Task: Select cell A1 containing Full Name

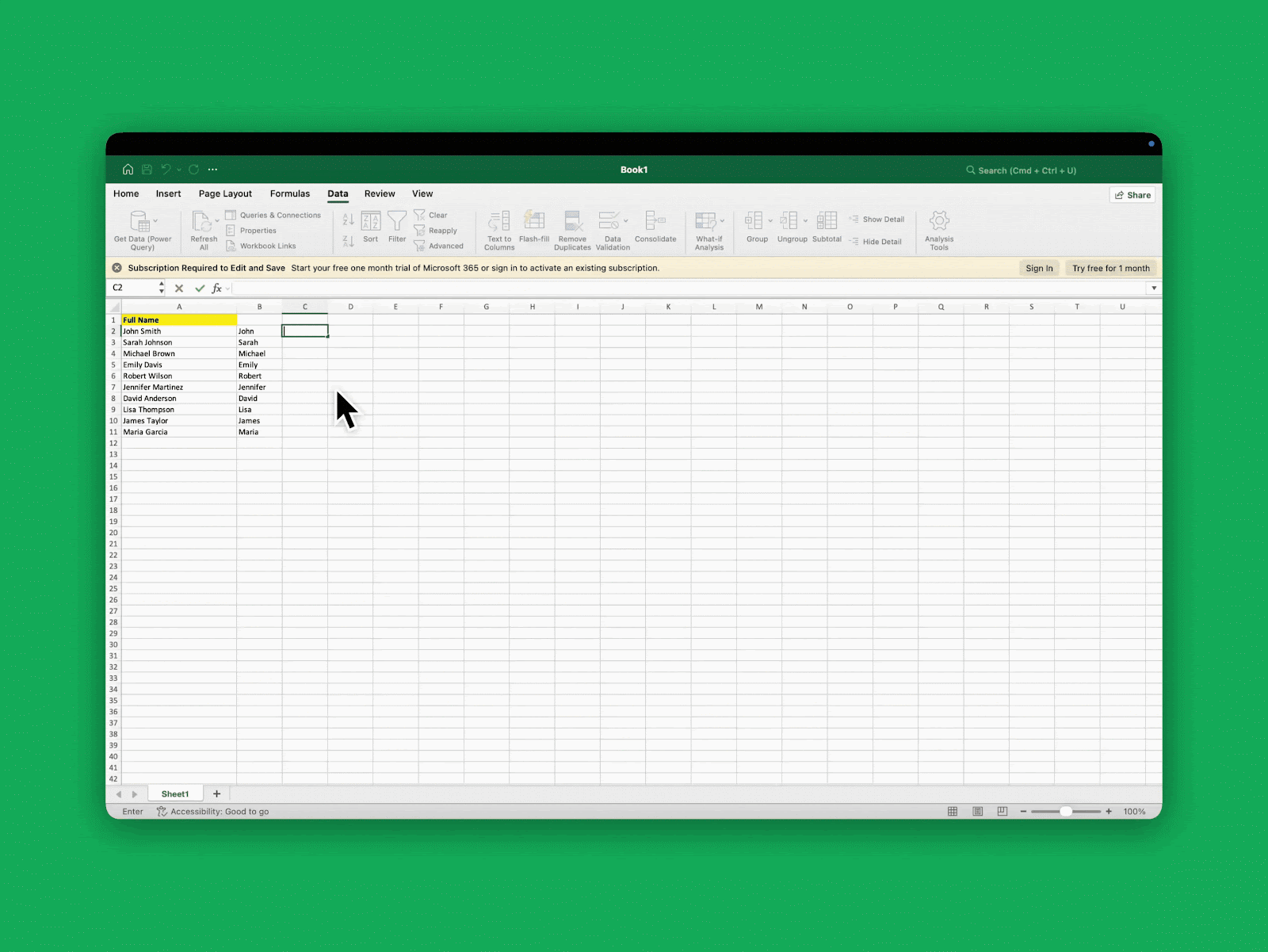Action: click(178, 319)
